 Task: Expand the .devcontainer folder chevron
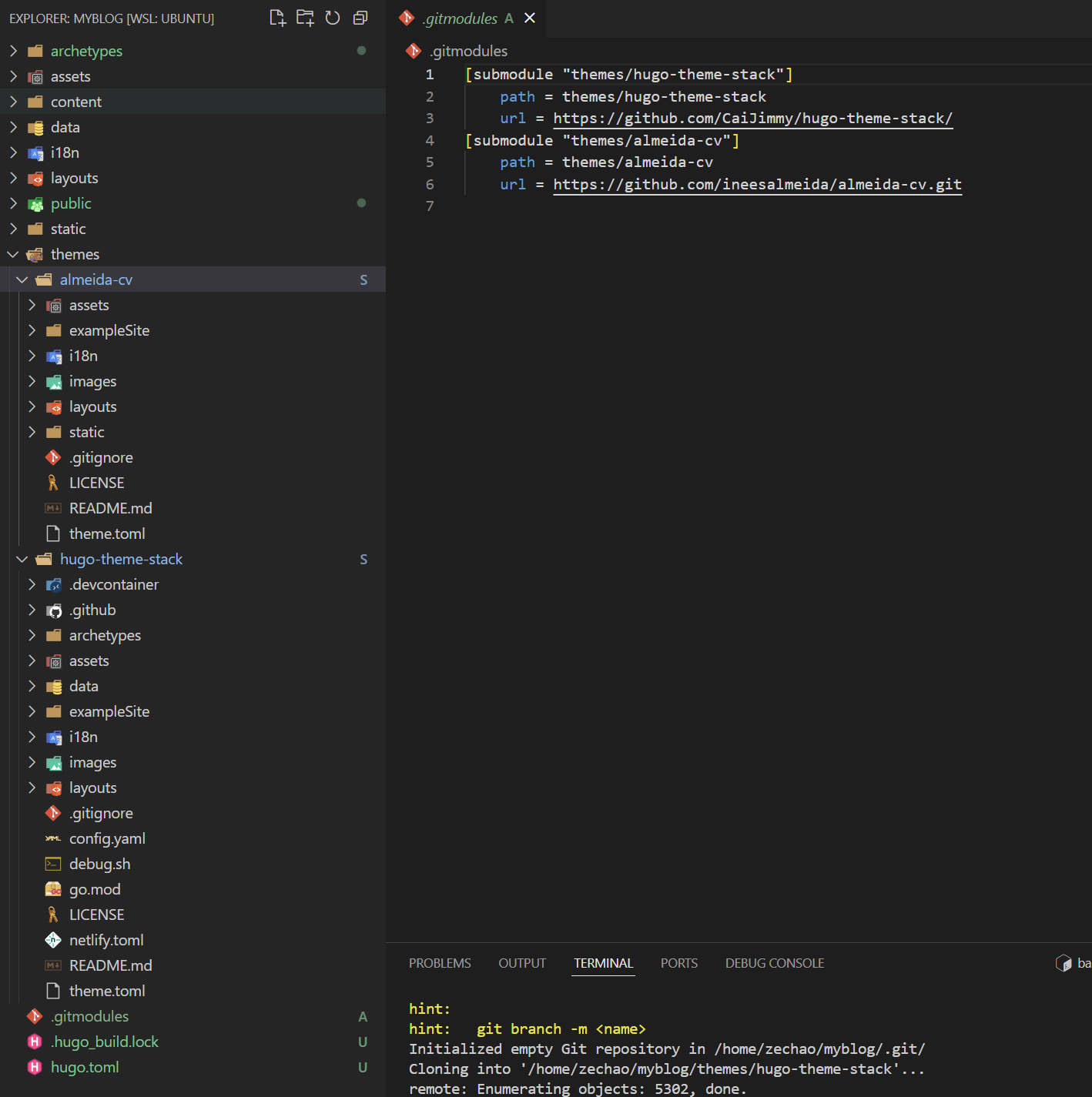click(x=32, y=584)
